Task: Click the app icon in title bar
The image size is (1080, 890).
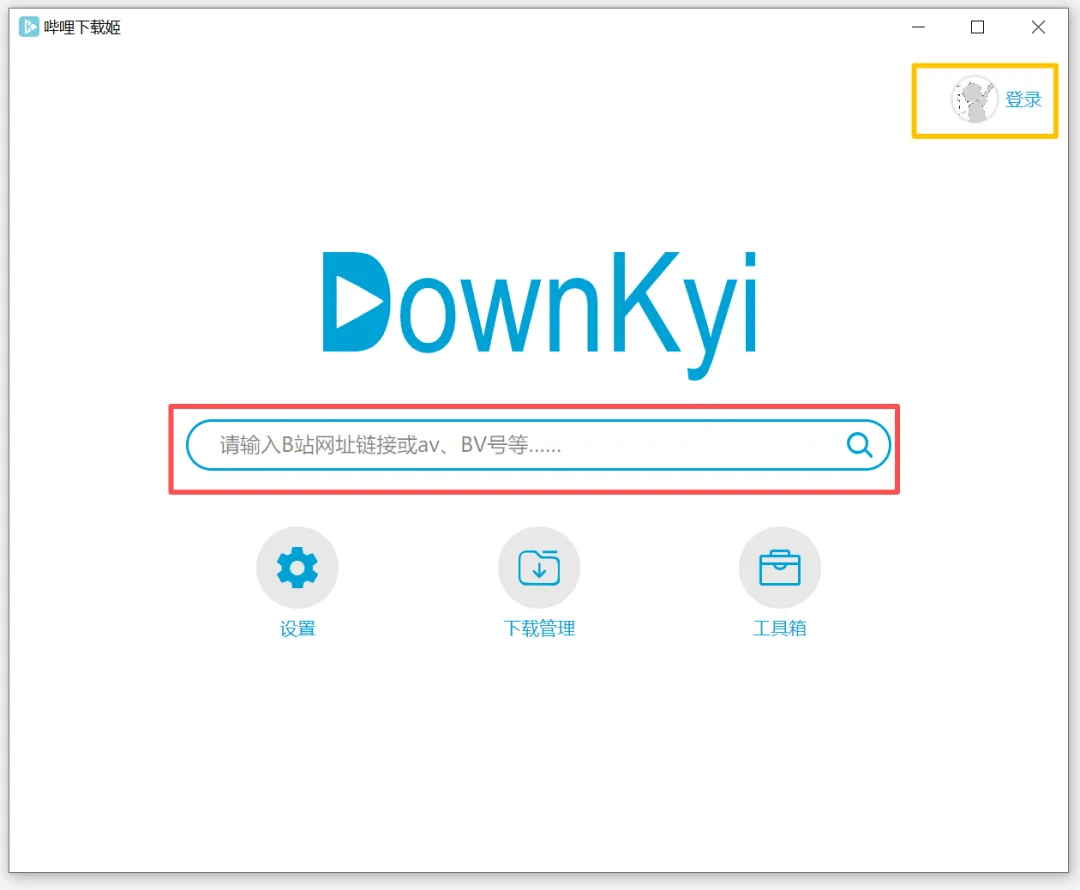Action: pyautogui.click(x=29, y=27)
